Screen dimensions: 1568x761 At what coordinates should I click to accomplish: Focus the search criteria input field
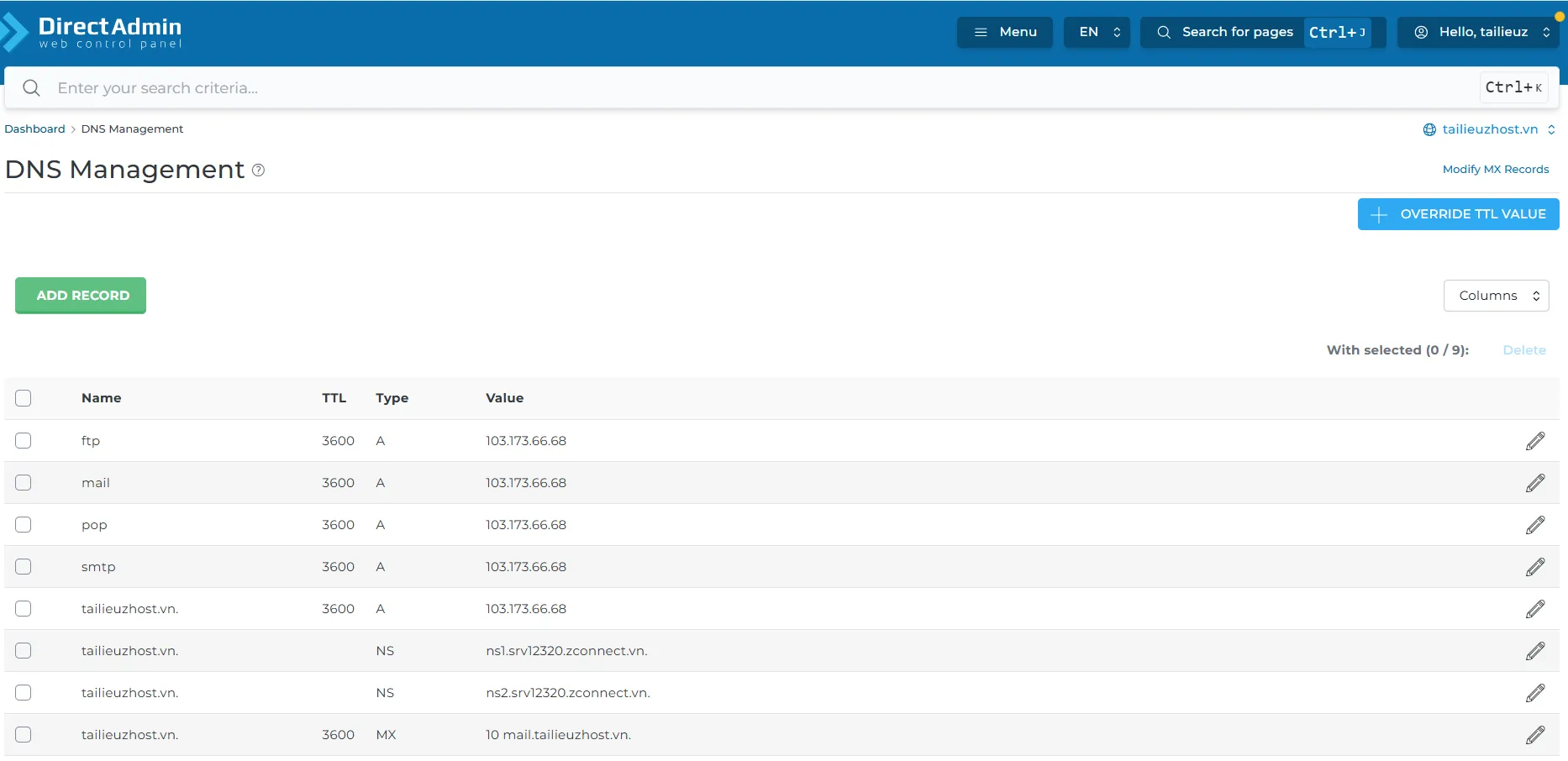[x=756, y=88]
